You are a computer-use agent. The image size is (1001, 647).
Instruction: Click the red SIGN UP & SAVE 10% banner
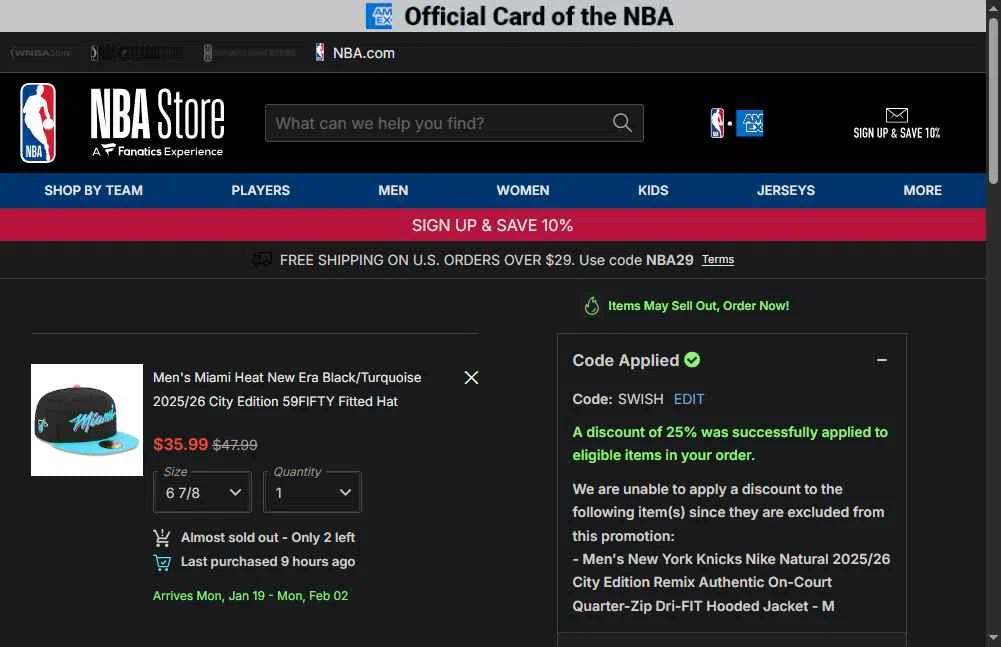(493, 225)
